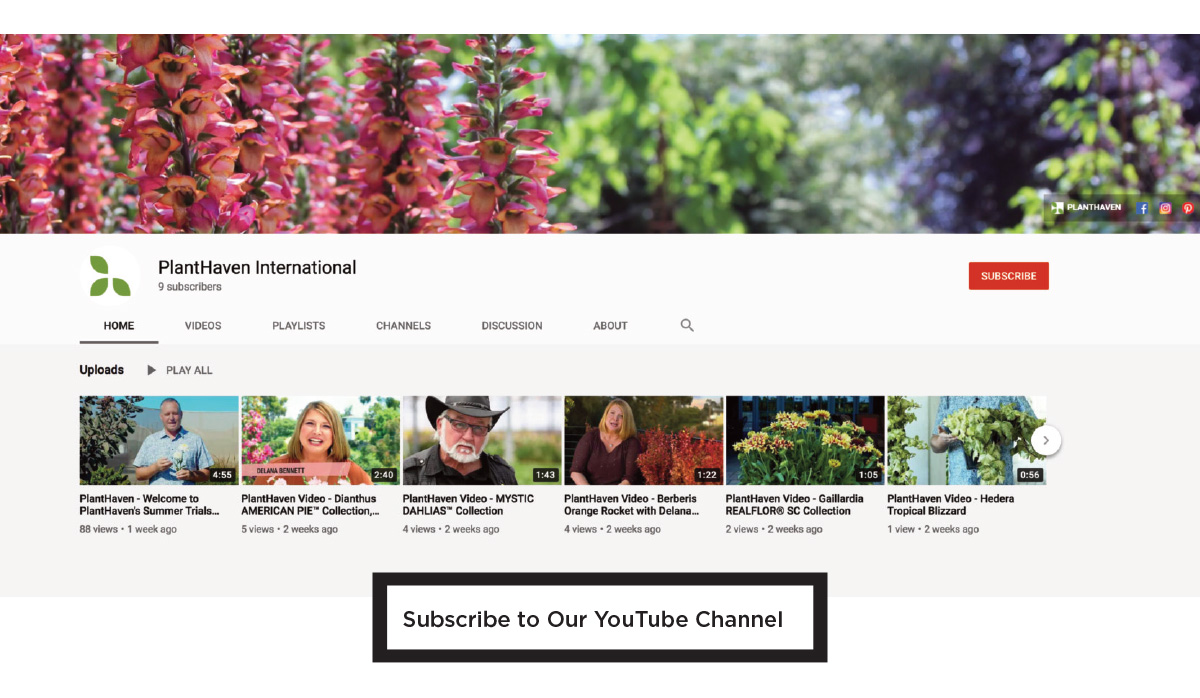The image size is (1200, 698).
Task: Open the Berberis Orange Rocket video thumbnail
Action: [x=643, y=440]
